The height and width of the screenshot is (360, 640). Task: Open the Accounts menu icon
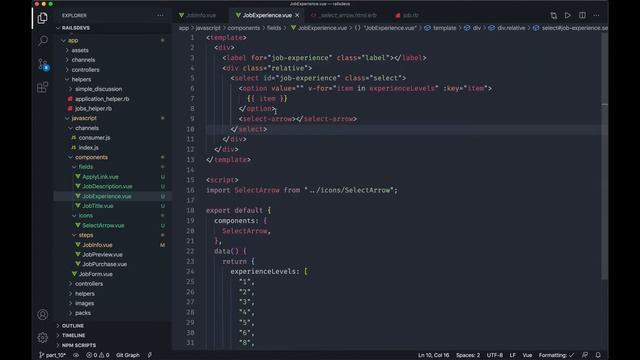42,314
